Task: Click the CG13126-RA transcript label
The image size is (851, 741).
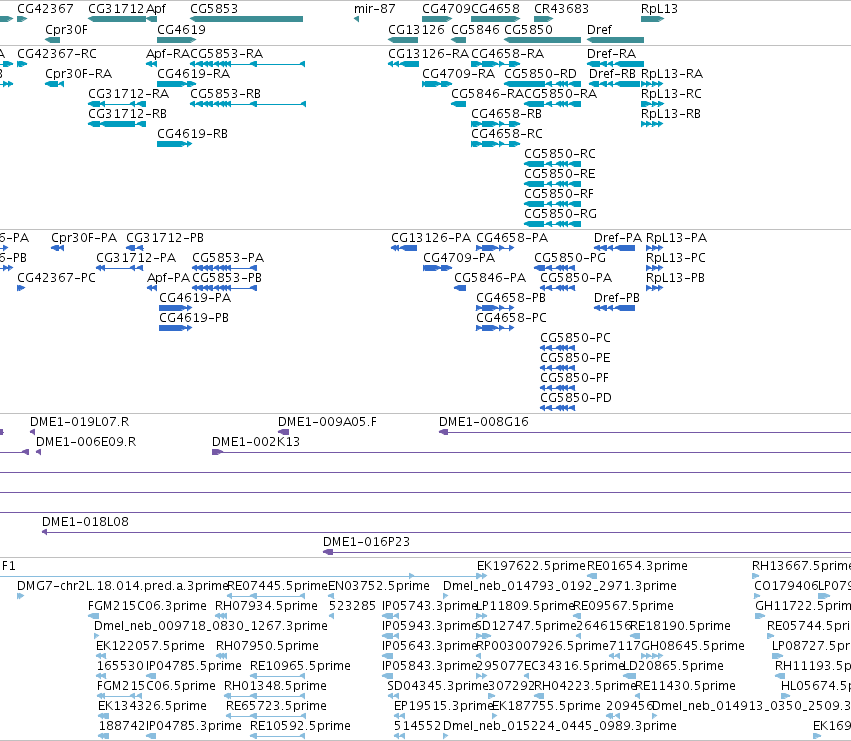Action: (x=428, y=54)
